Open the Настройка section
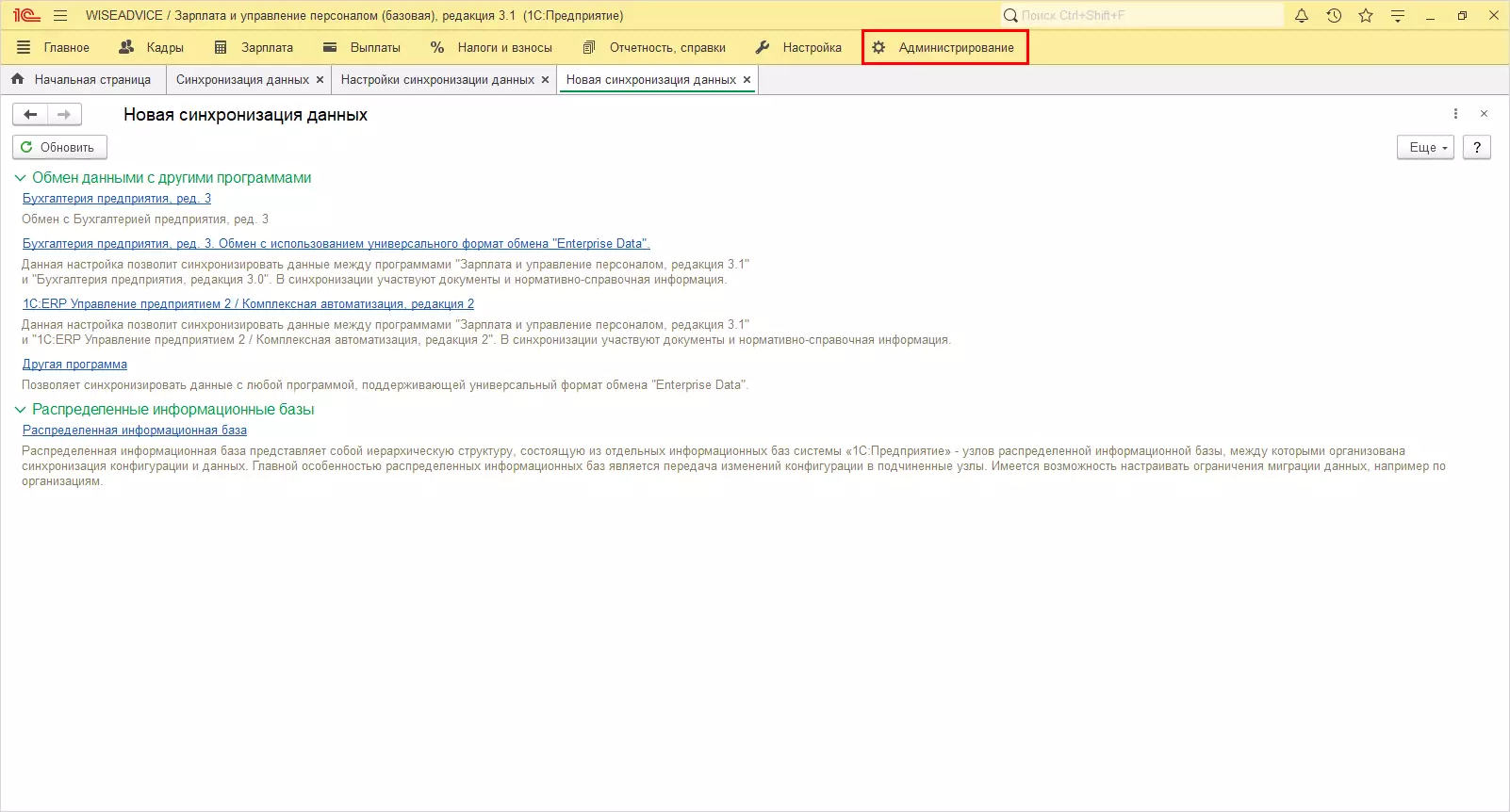 799,47
